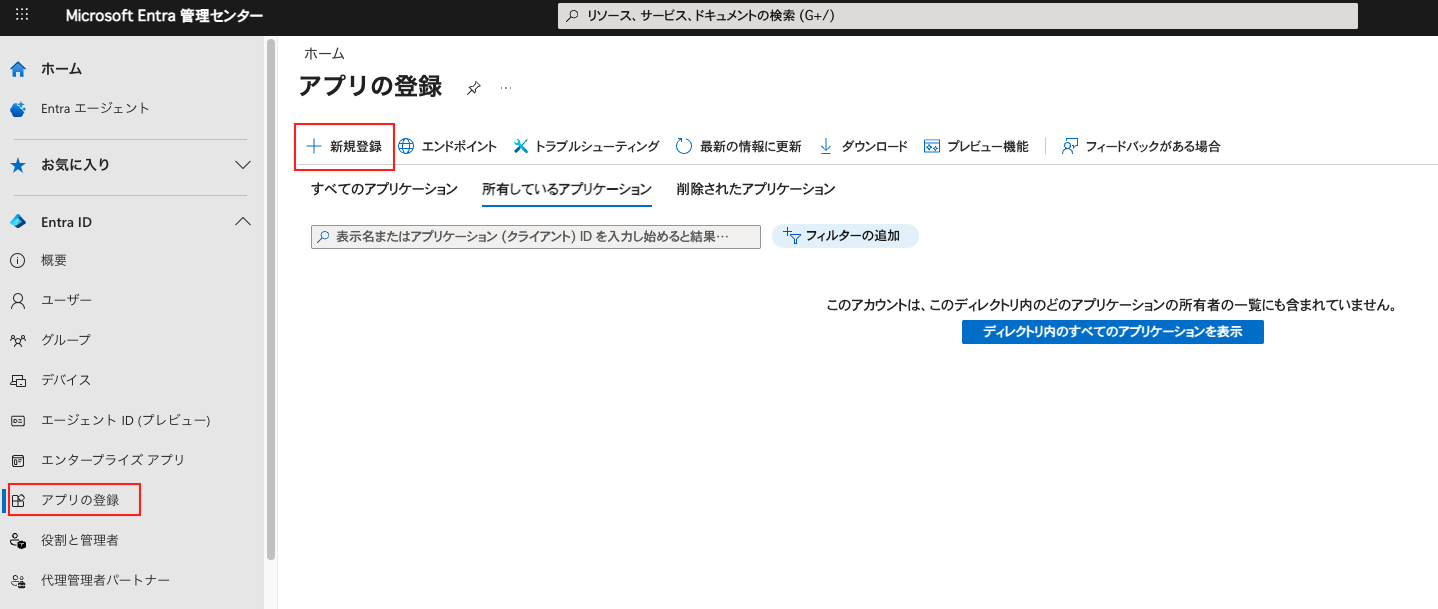Click the 代理管理者パートナー icon
This screenshot has height=609, width=1438.
[18, 581]
